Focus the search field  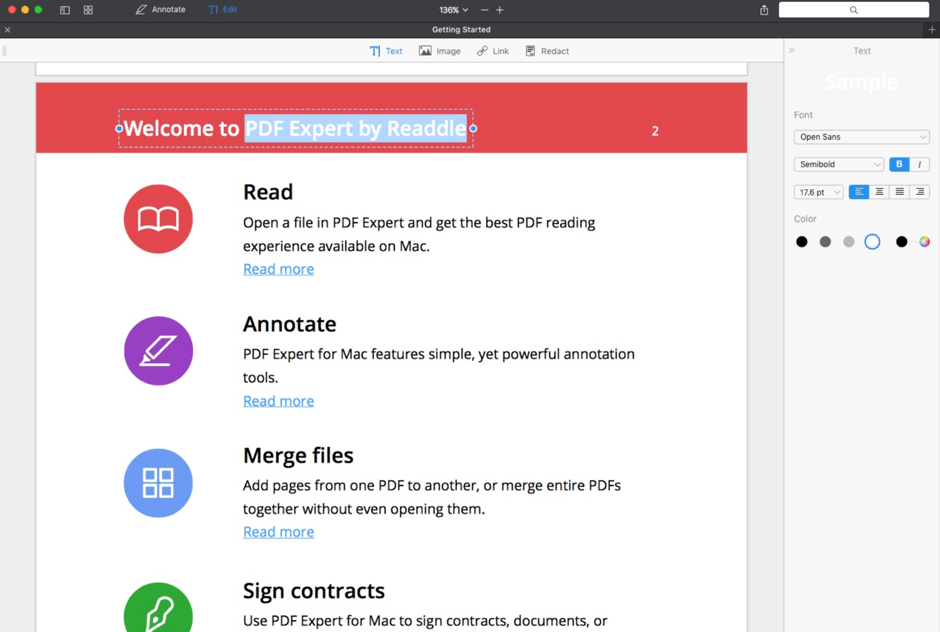pos(854,10)
